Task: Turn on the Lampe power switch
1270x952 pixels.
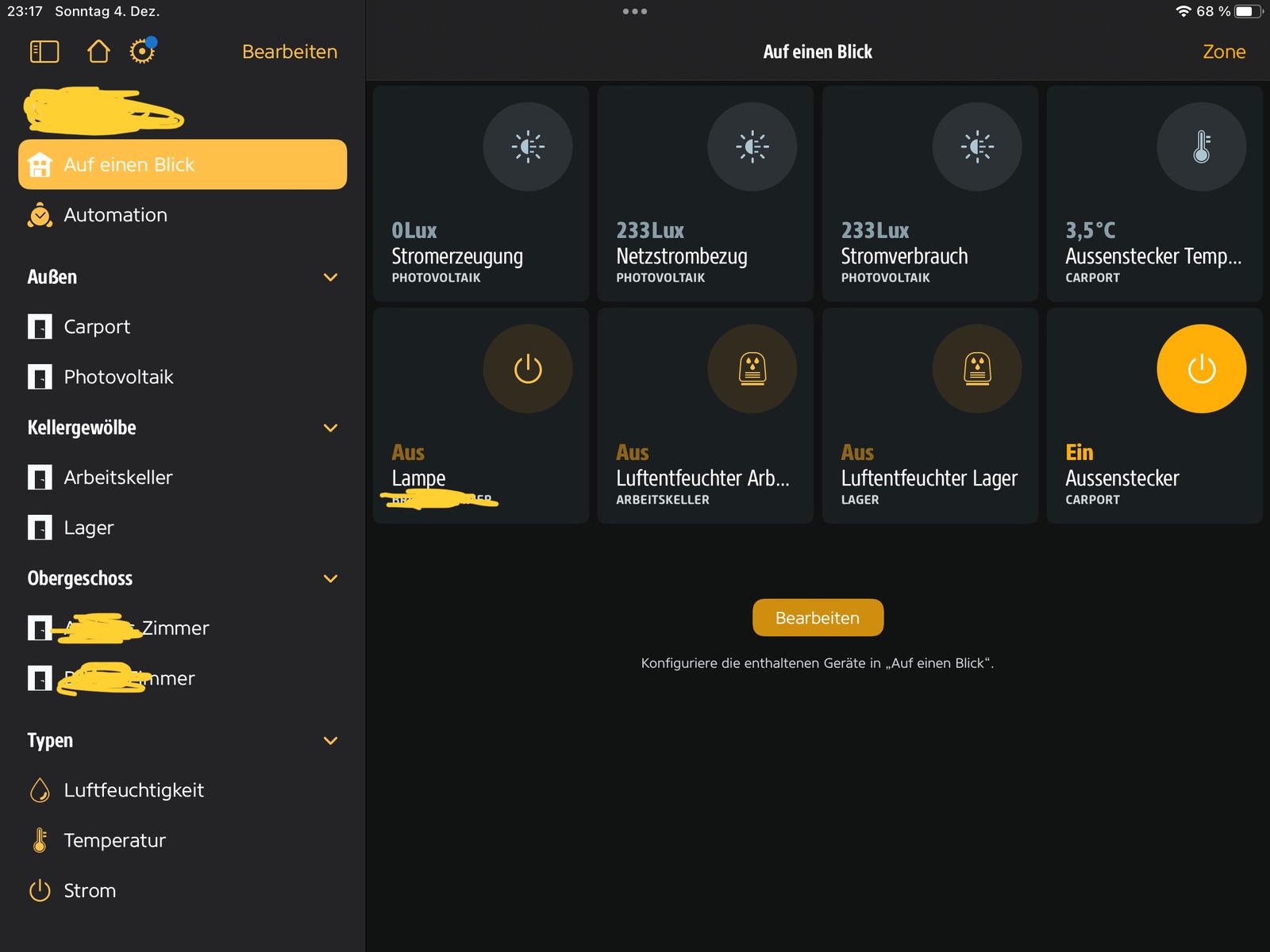Action: pos(527,369)
